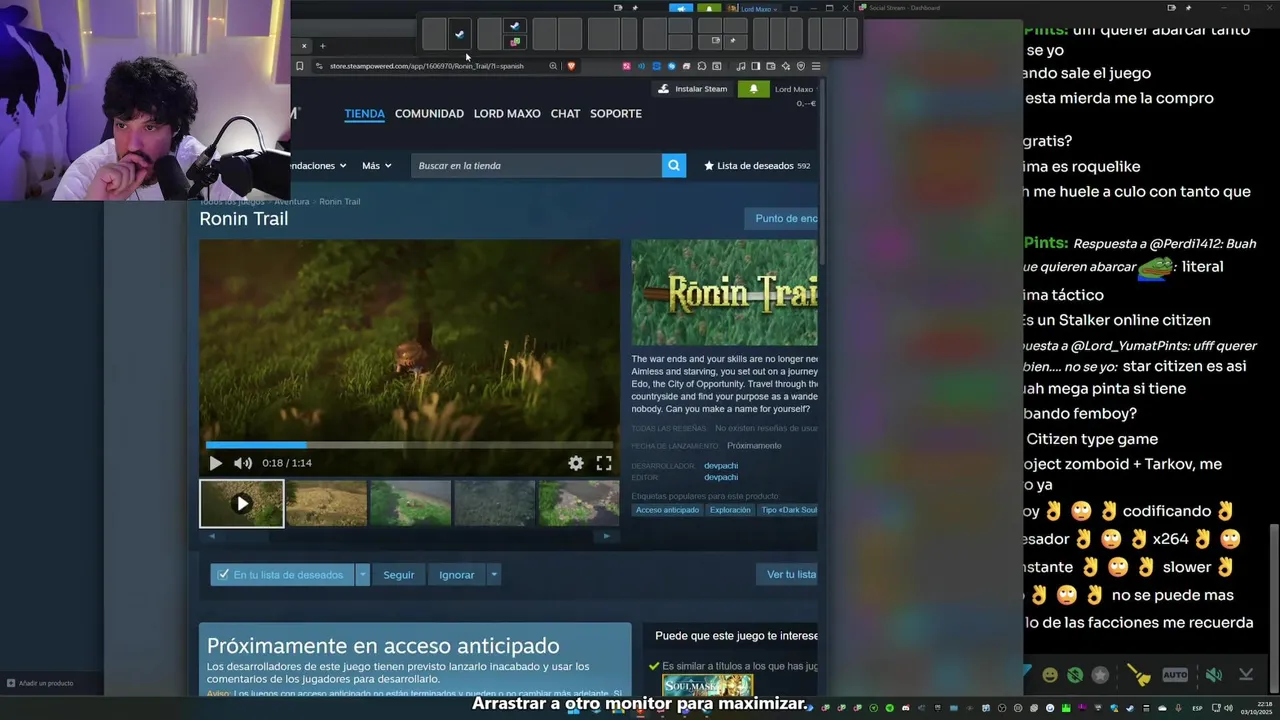Viewport: 1280px width, 720px height.
Task: Select the fourth screenshot thumbnail
Action: pos(494,503)
